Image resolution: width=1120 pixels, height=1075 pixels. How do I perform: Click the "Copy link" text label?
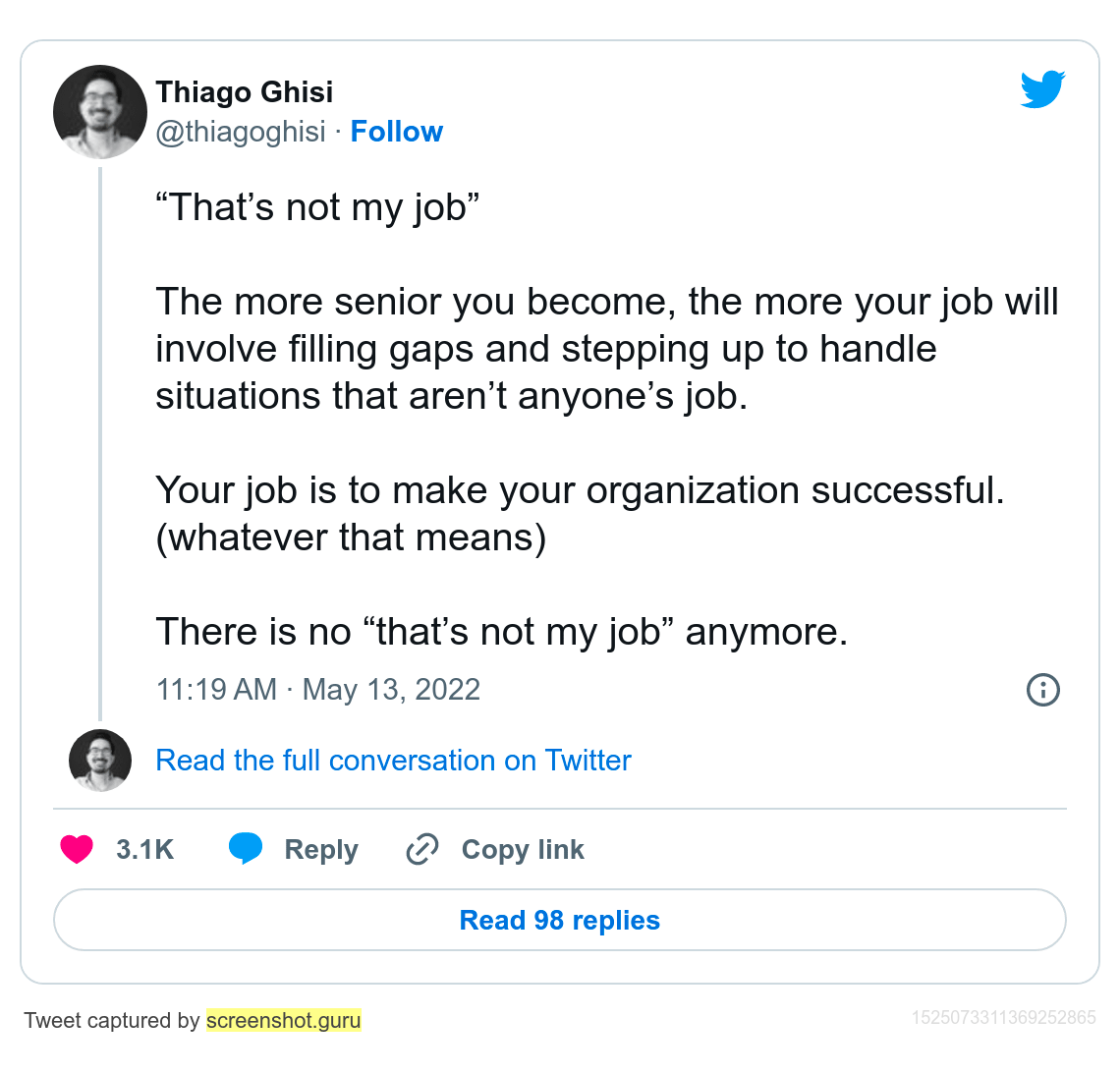coord(523,850)
